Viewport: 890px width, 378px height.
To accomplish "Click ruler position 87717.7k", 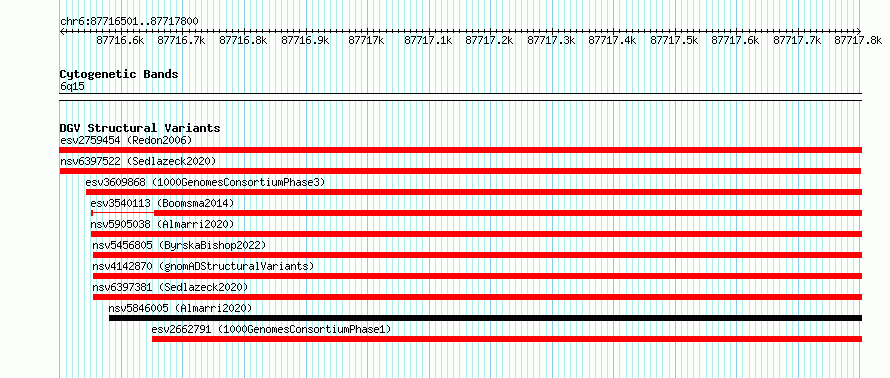I will pos(797,40).
